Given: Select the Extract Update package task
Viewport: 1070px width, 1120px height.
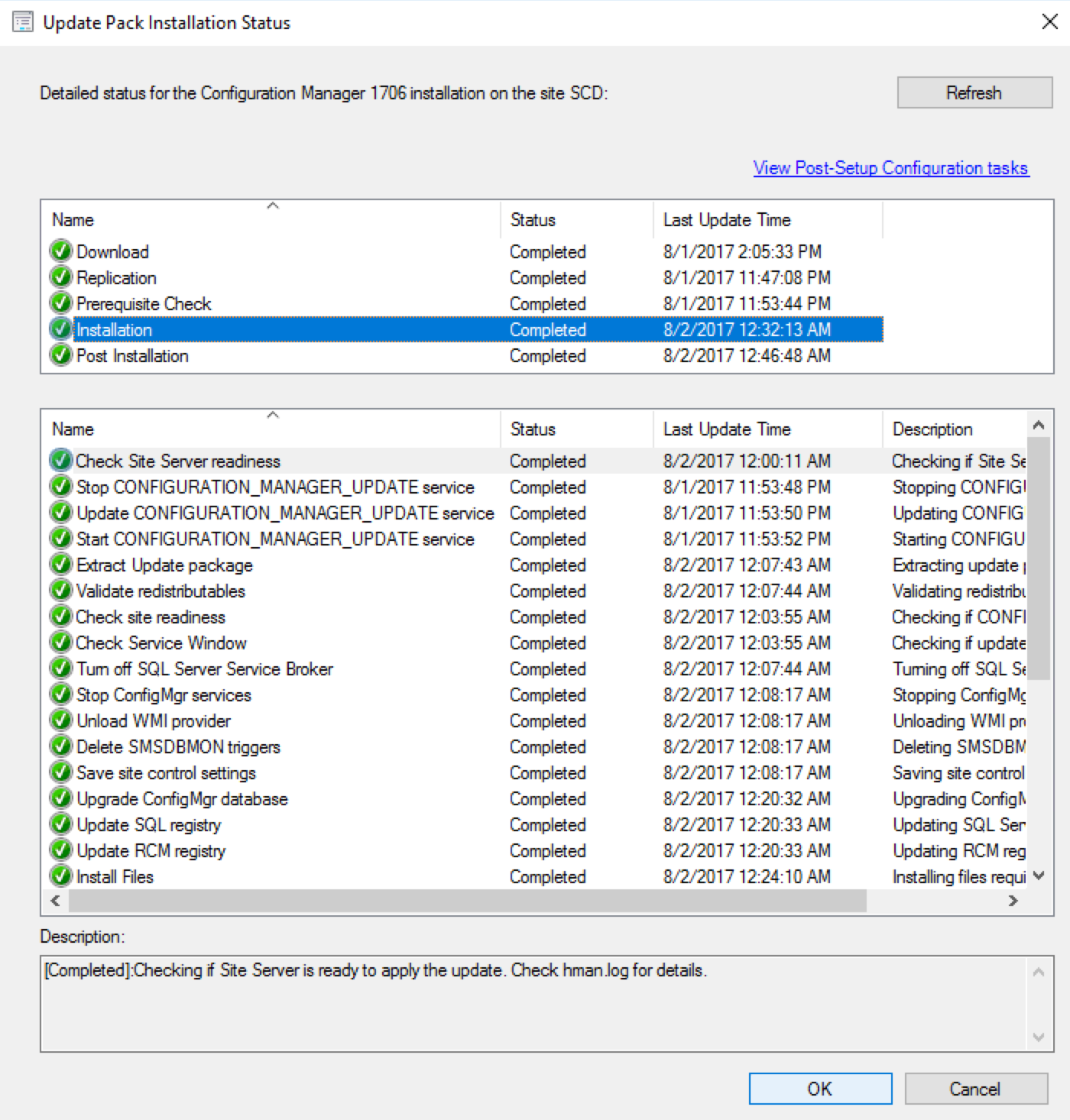Looking at the screenshot, I should (x=164, y=565).
